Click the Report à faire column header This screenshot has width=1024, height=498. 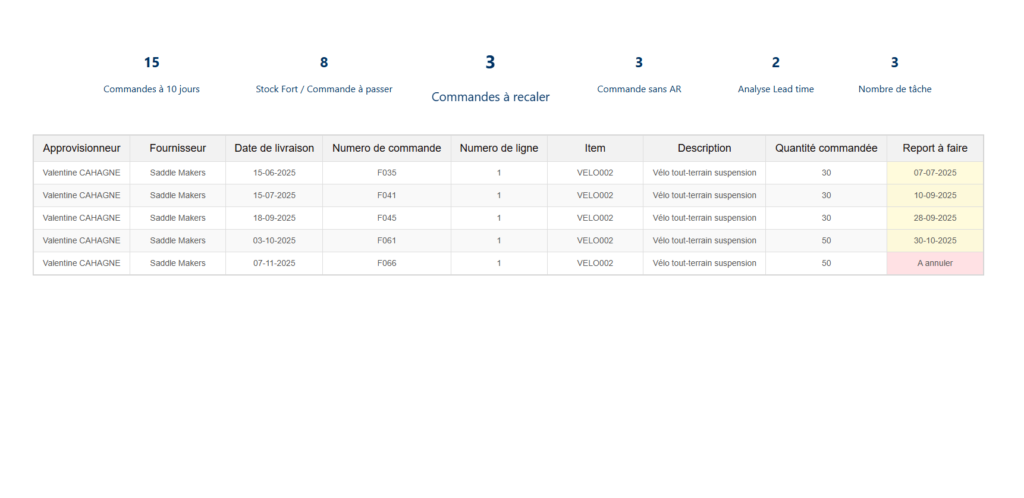(935, 148)
